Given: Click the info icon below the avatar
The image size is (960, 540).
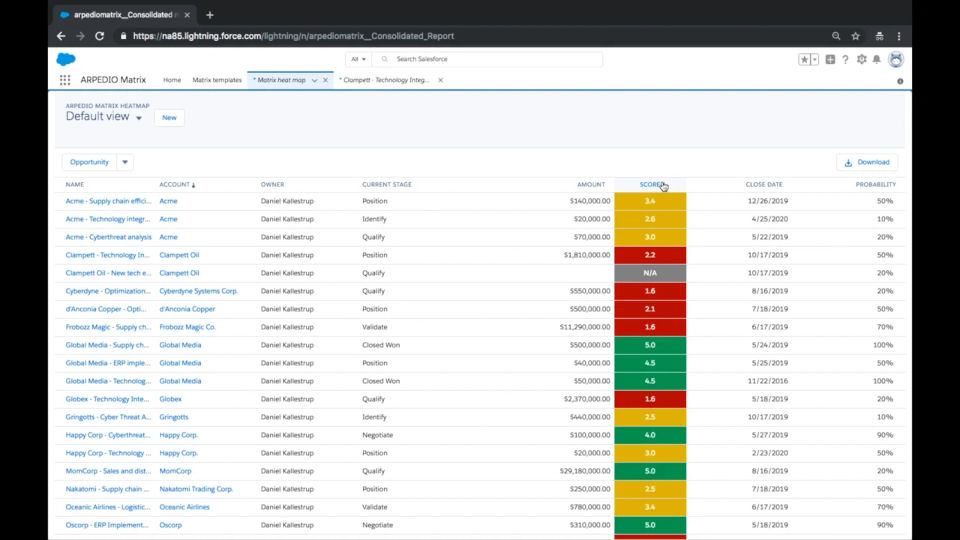Looking at the screenshot, I should point(900,81).
